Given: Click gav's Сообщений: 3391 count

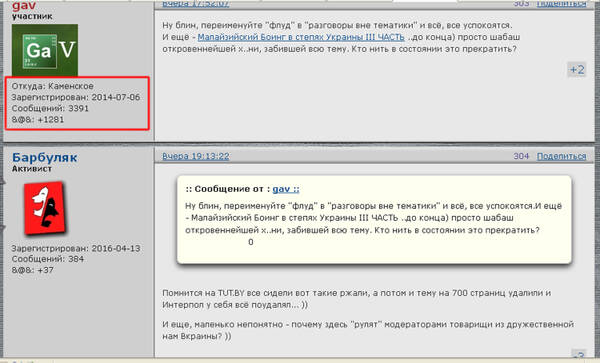Looking at the screenshot, I should tap(50, 108).
